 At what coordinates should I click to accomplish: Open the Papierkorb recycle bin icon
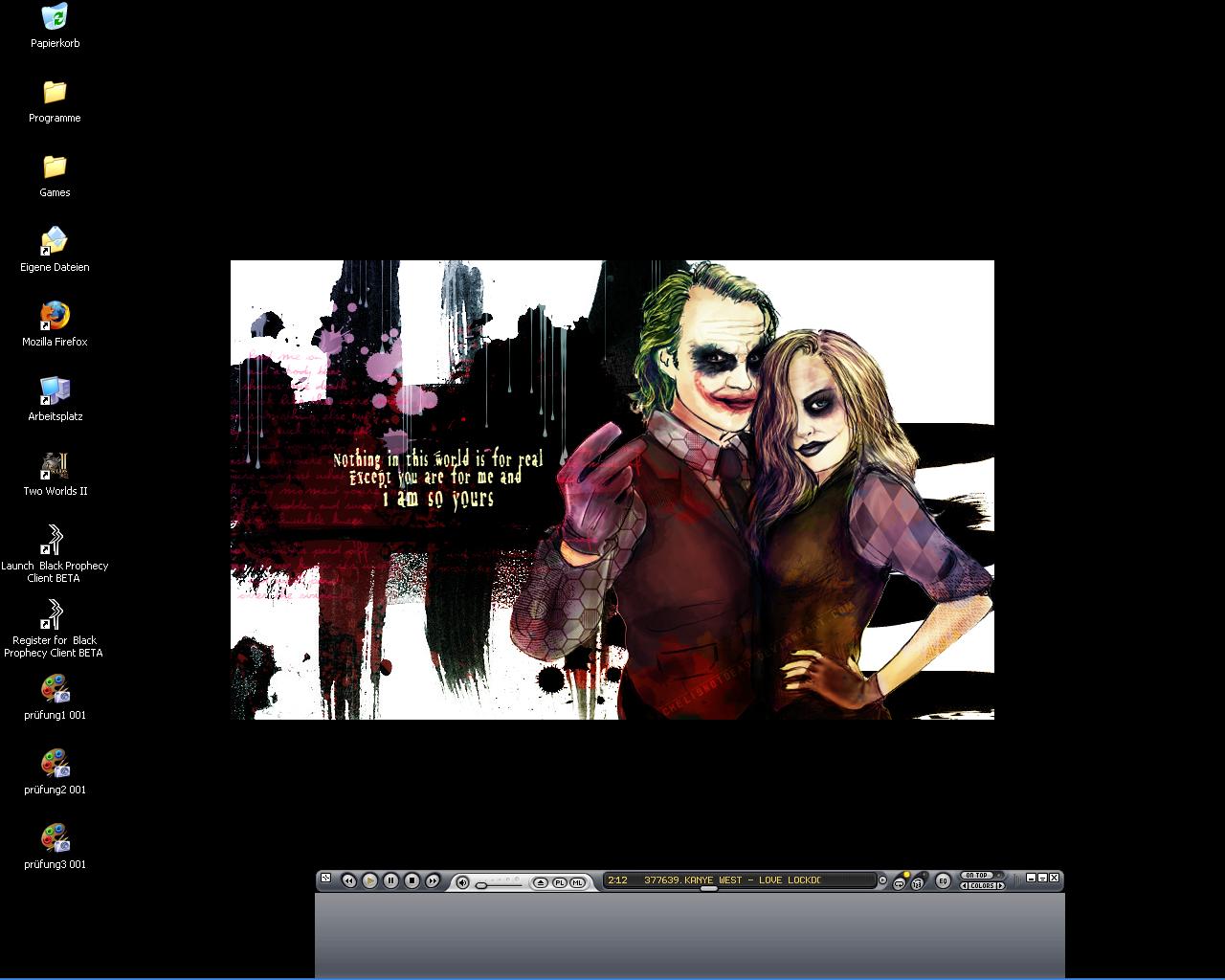pos(55,26)
